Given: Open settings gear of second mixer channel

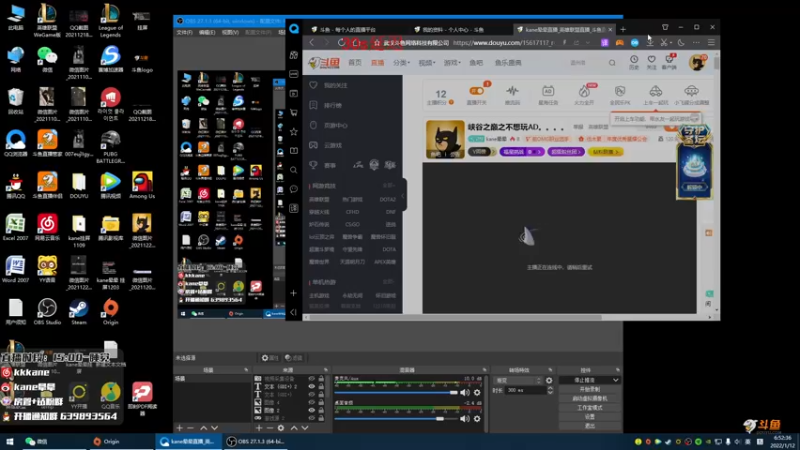Looking at the screenshot, I should (477, 419).
